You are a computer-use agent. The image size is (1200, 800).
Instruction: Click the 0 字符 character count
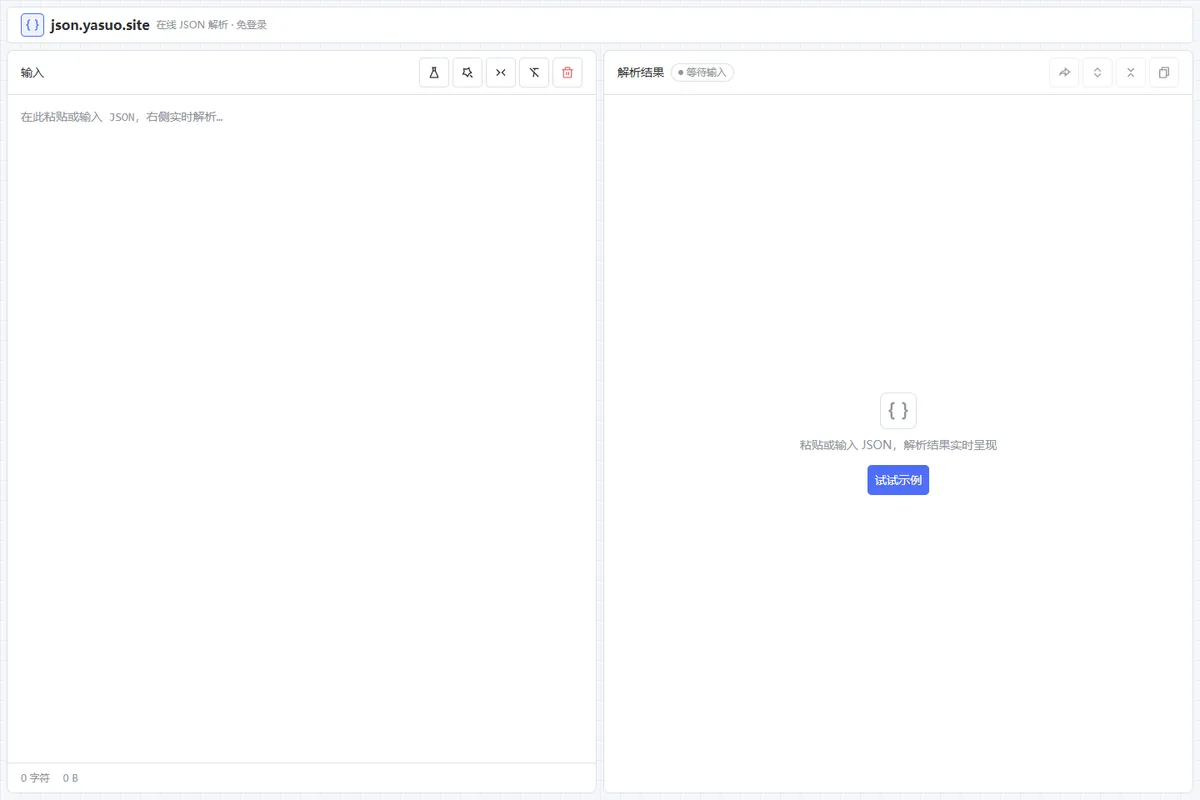[x=35, y=778]
